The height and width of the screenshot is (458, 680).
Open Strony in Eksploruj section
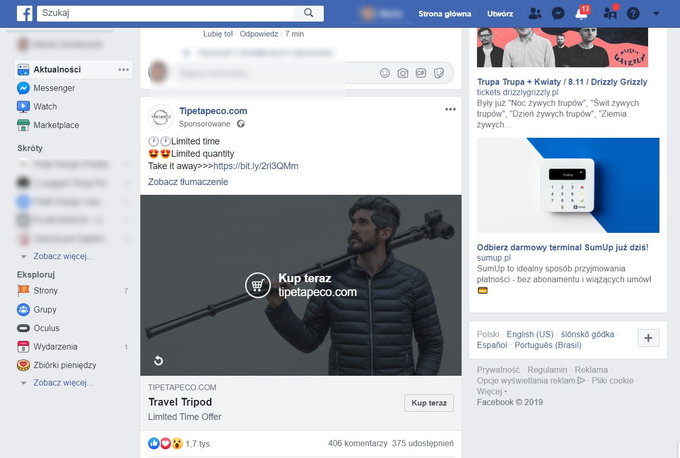45,291
